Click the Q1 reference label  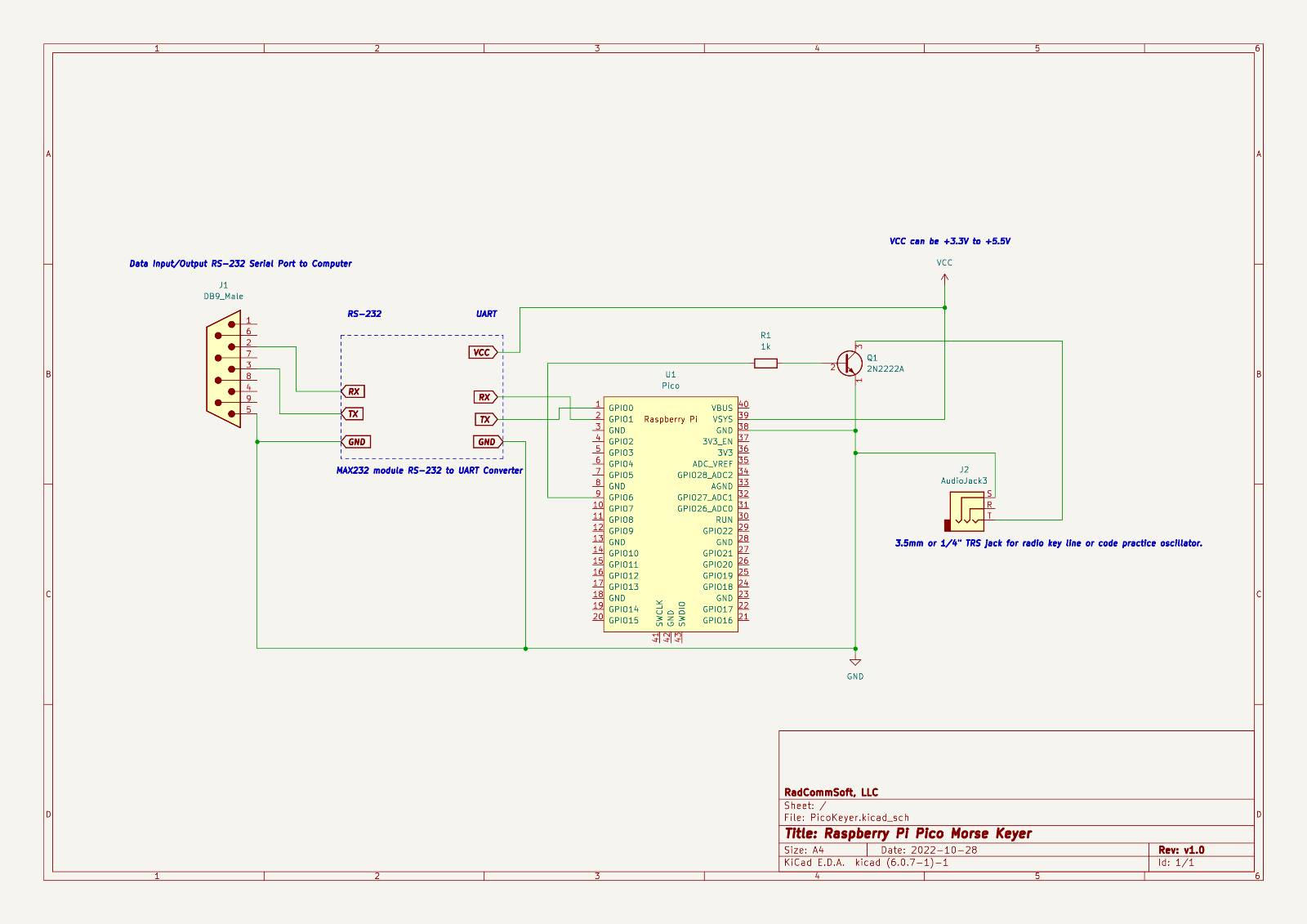872,358
